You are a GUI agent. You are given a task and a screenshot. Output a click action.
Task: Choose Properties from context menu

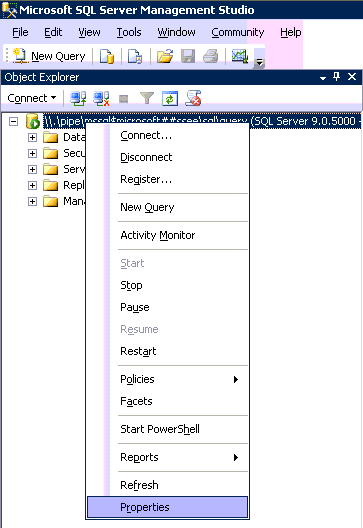[167, 507]
